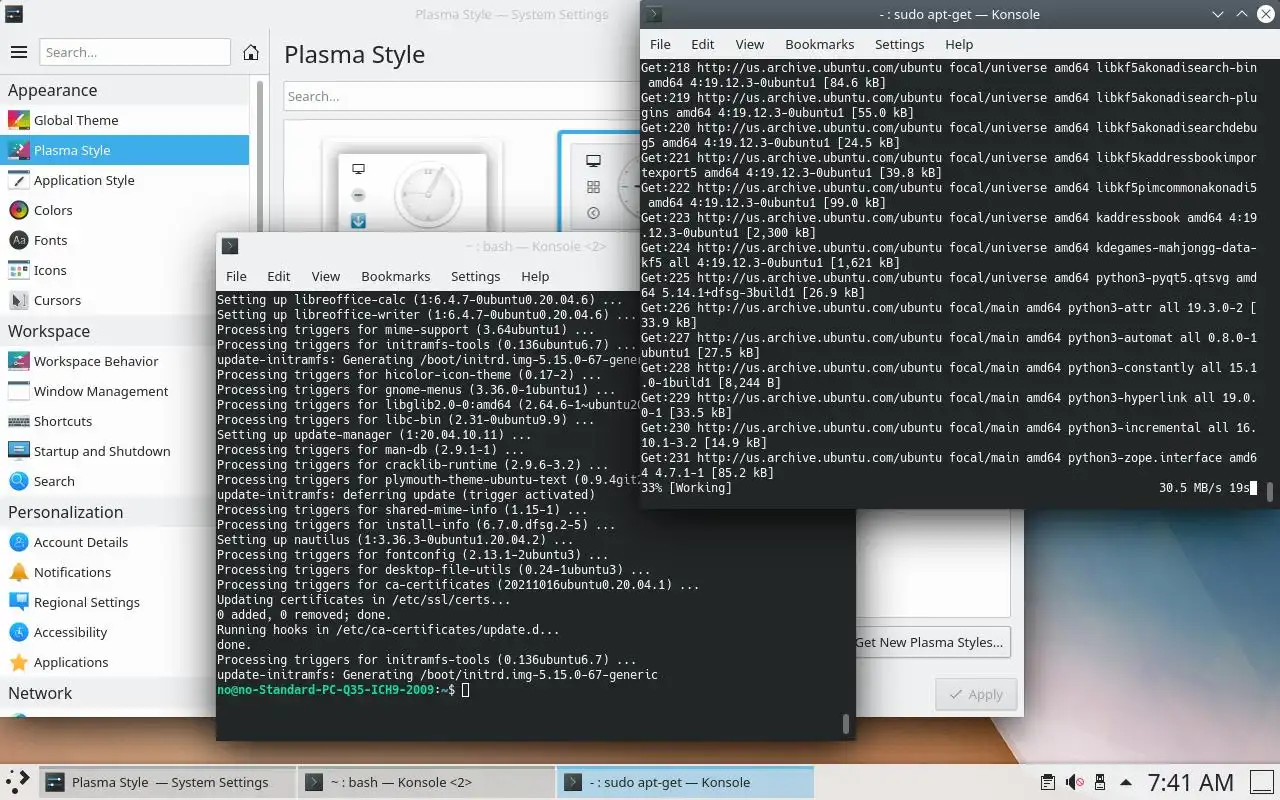Open the KDE application launcher
The image size is (1280, 800).
pyautogui.click(x=18, y=782)
